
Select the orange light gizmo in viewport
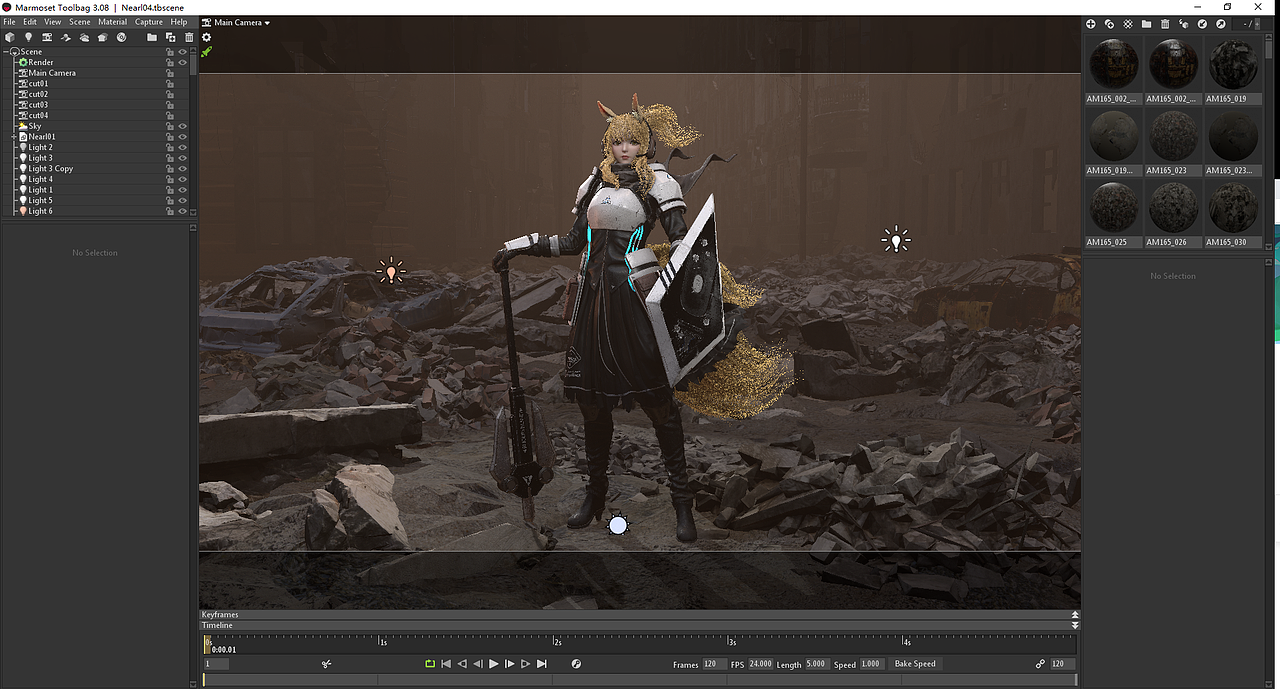(391, 270)
